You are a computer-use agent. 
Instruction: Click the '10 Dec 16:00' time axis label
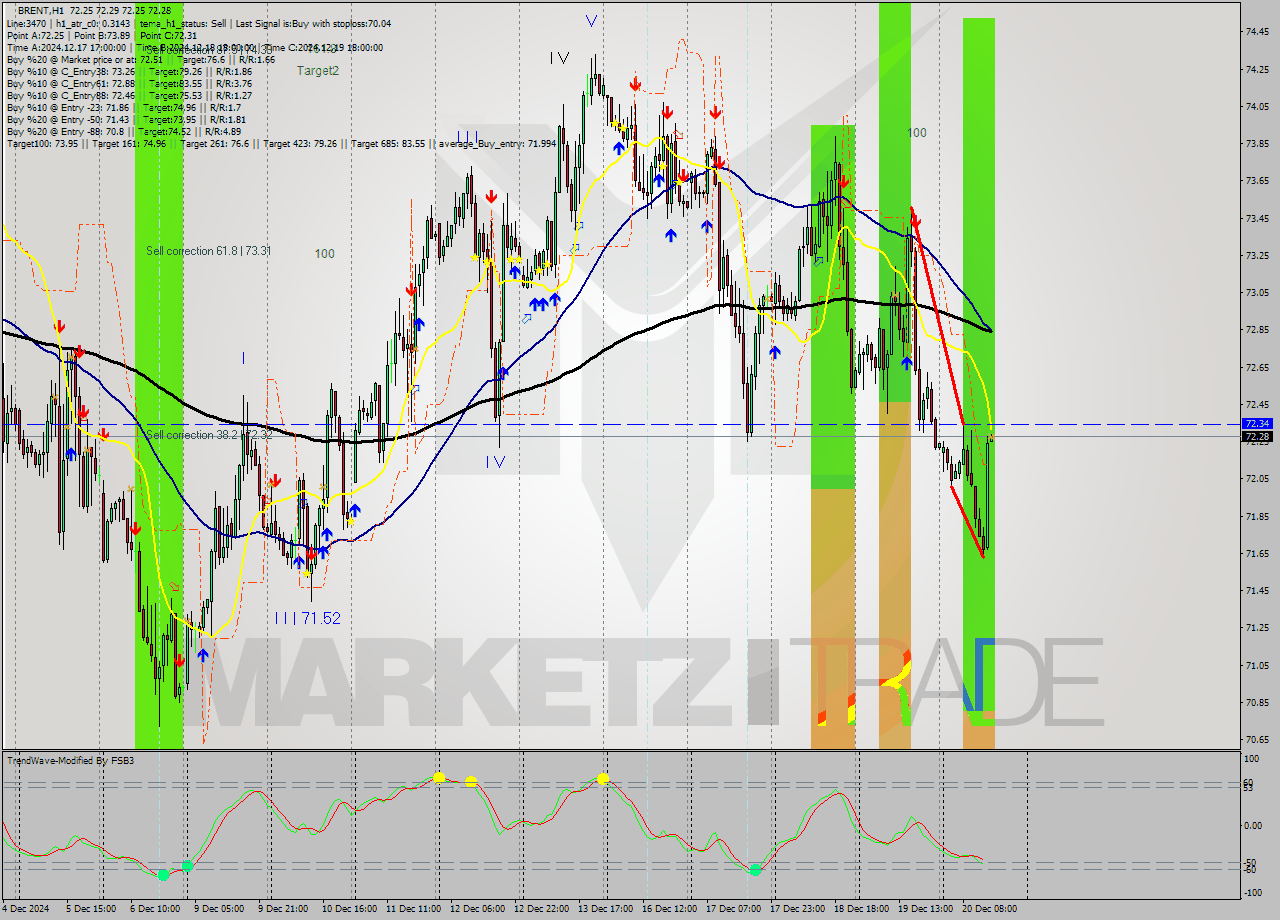(349, 909)
